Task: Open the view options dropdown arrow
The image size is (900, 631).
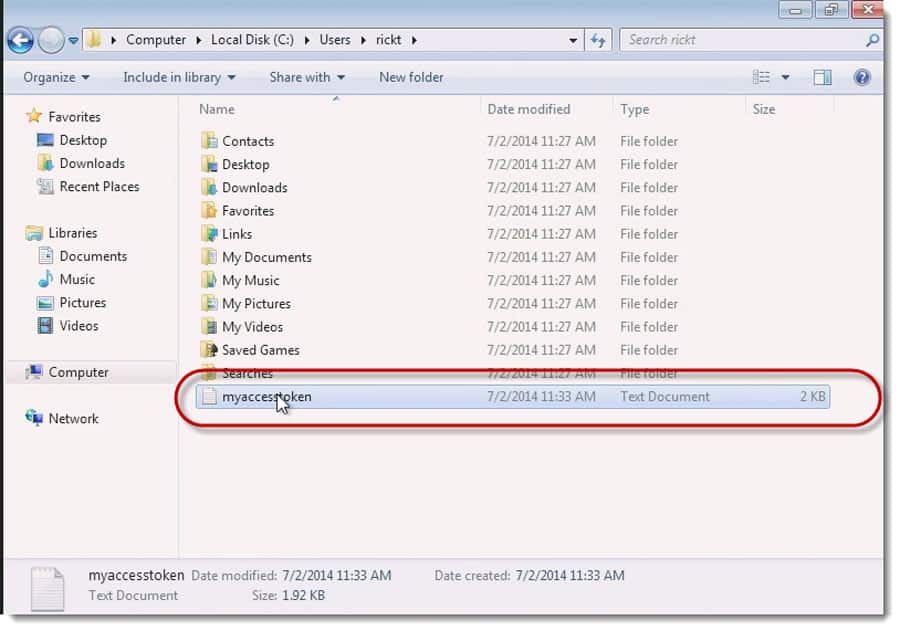Action: [785, 77]
